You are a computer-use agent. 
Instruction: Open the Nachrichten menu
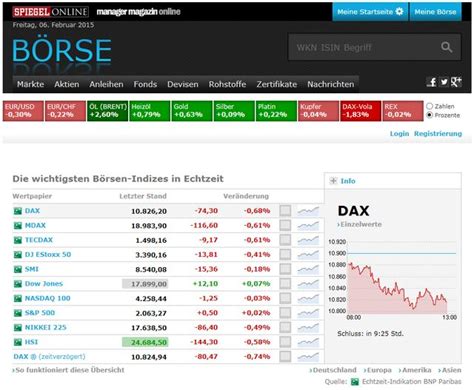(331, 84)
